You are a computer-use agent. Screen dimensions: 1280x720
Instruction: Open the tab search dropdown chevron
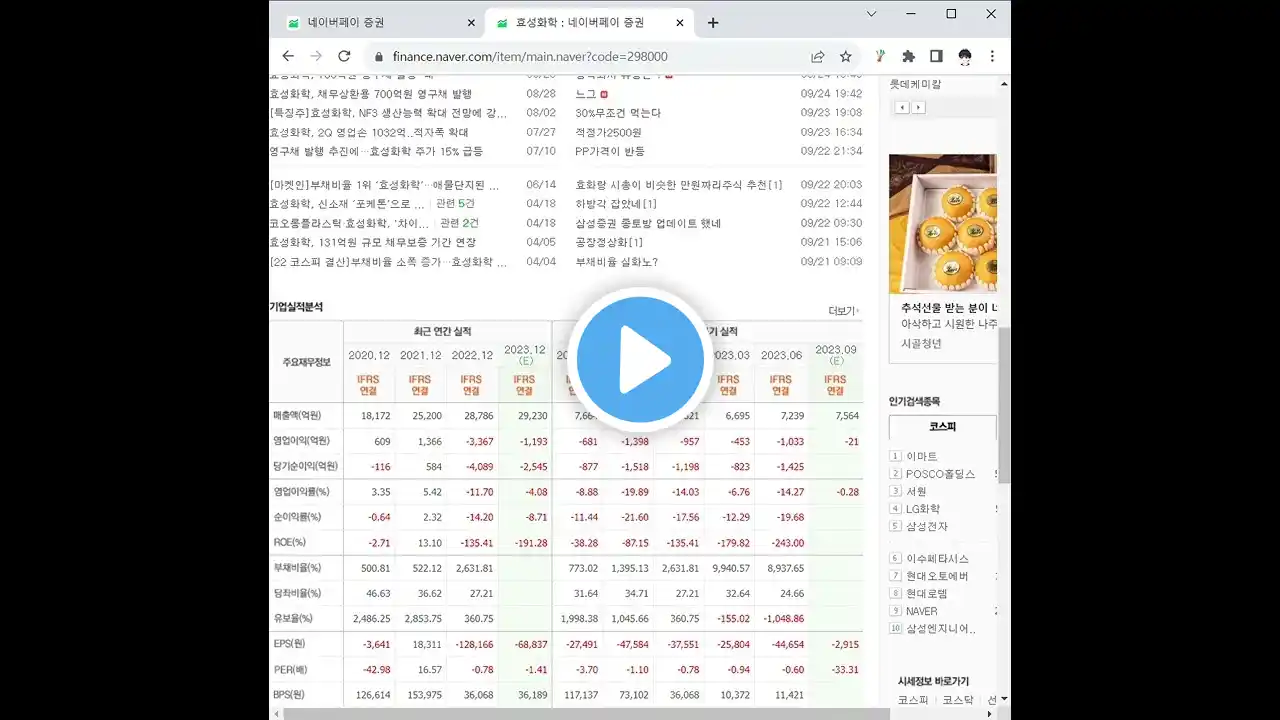871,14
